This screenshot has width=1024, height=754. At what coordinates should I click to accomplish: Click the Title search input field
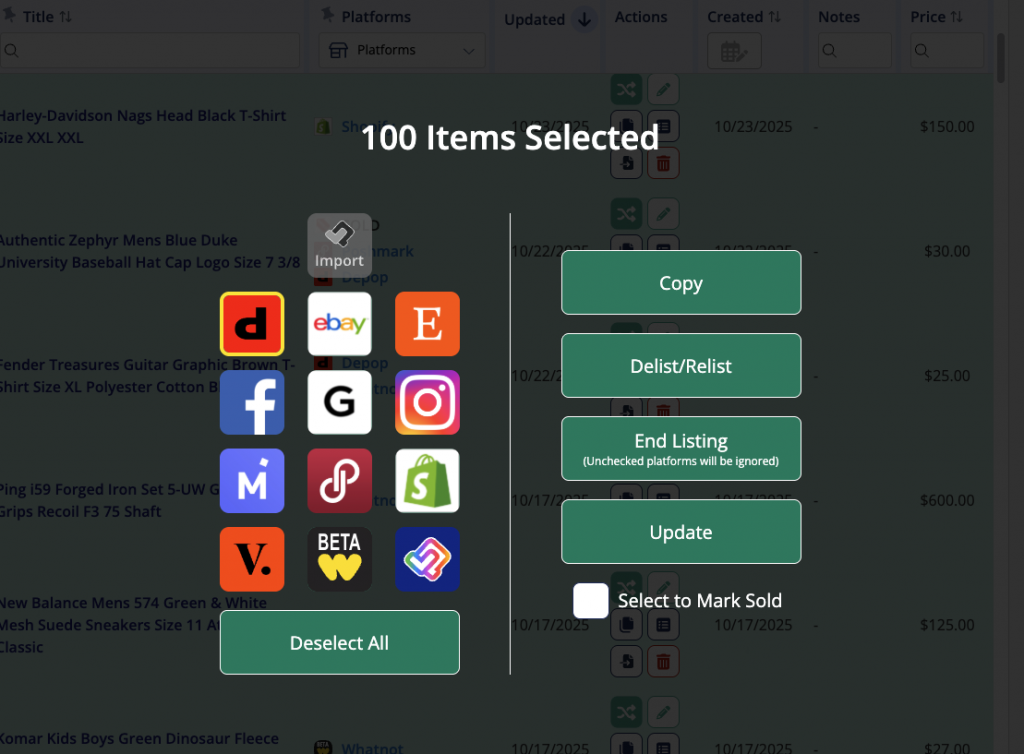[x=150, y=50]
